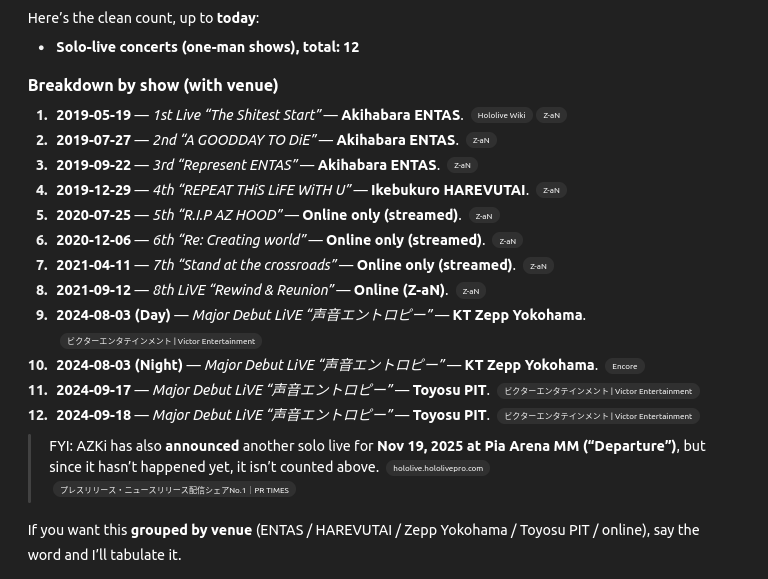The width and height of the screenshot is (768, 579).
Task: Click the bold word 'today' in first line
Action: (x=236, y=18)
